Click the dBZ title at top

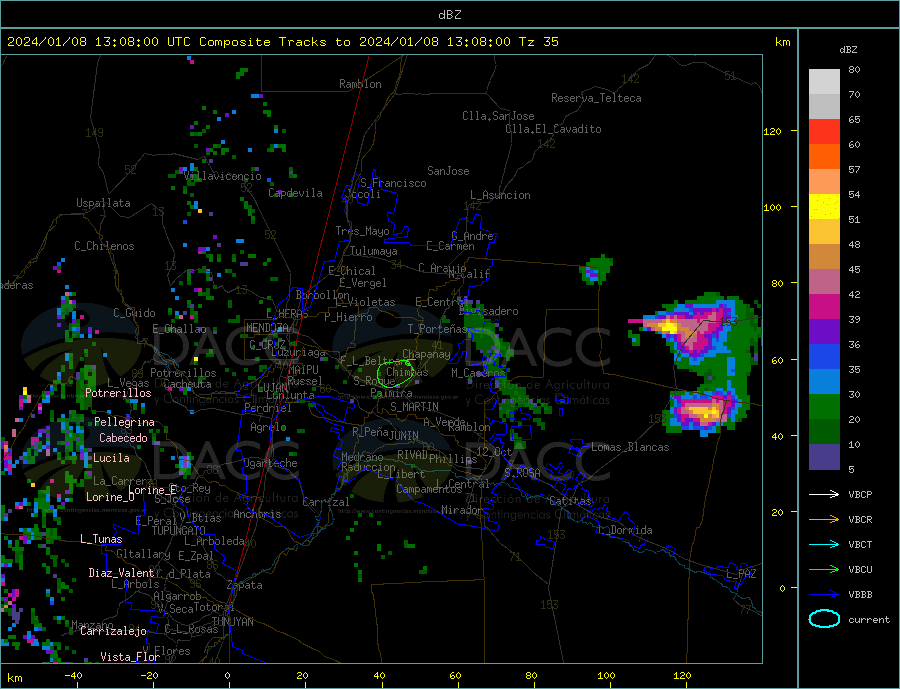[449, 15]
